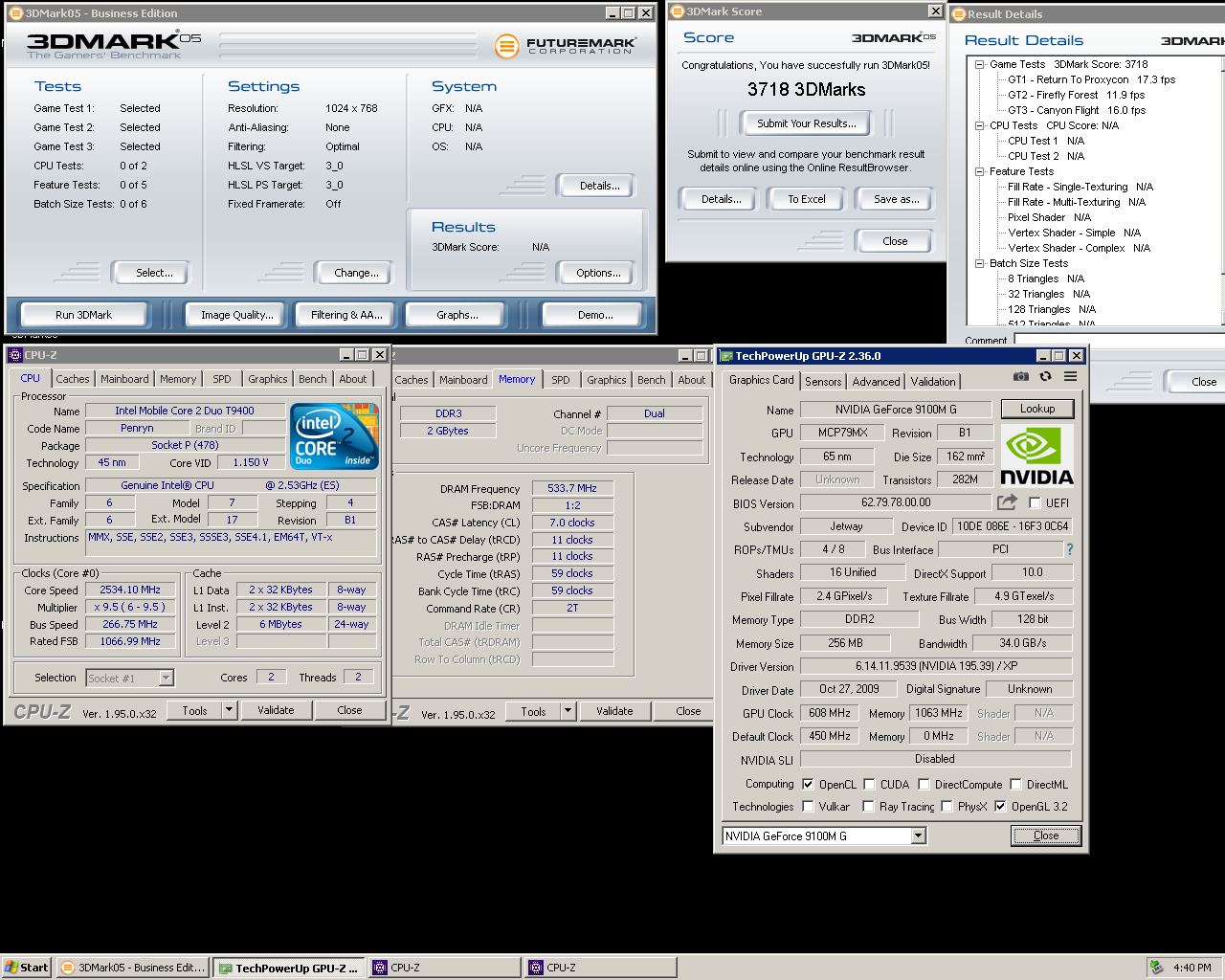
Task: Open the Tools dropdown arrow in CPU-Z Memory window
Action: (x=568, y=711)
